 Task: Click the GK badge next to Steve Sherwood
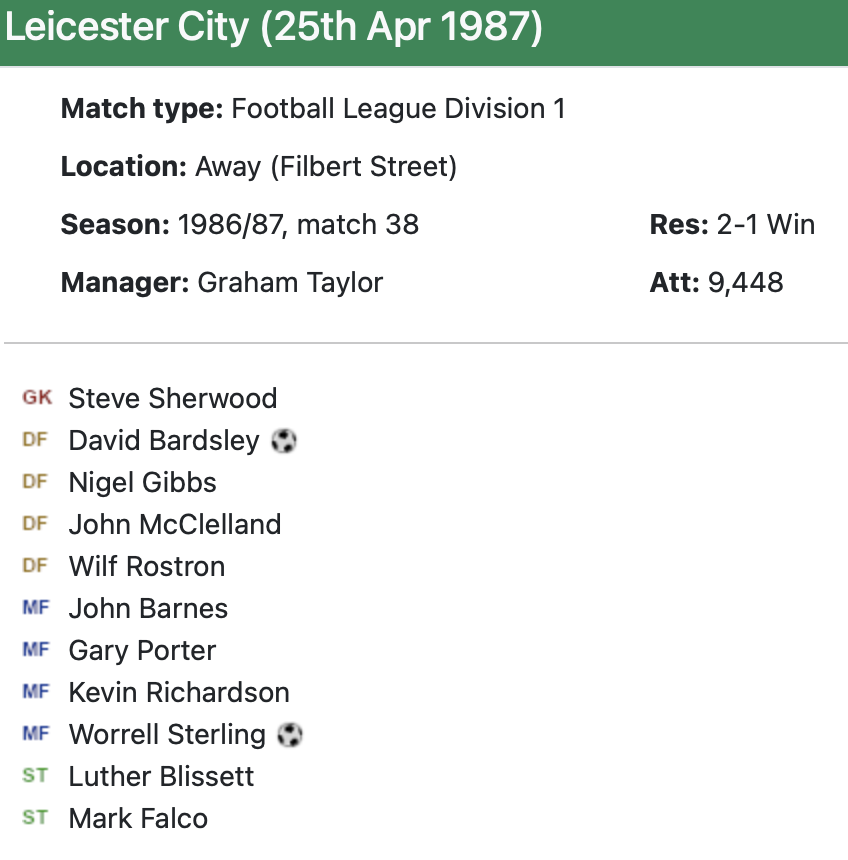pyautogui.click(x=37, y=398)
